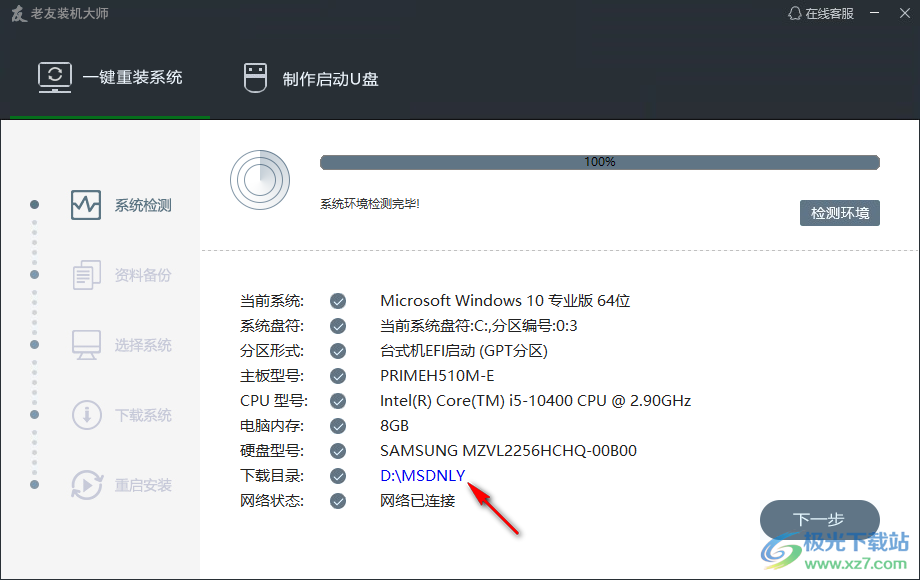Select the 资料备份 step
Screen dimensions: 920x580
(x=121, y=275)
